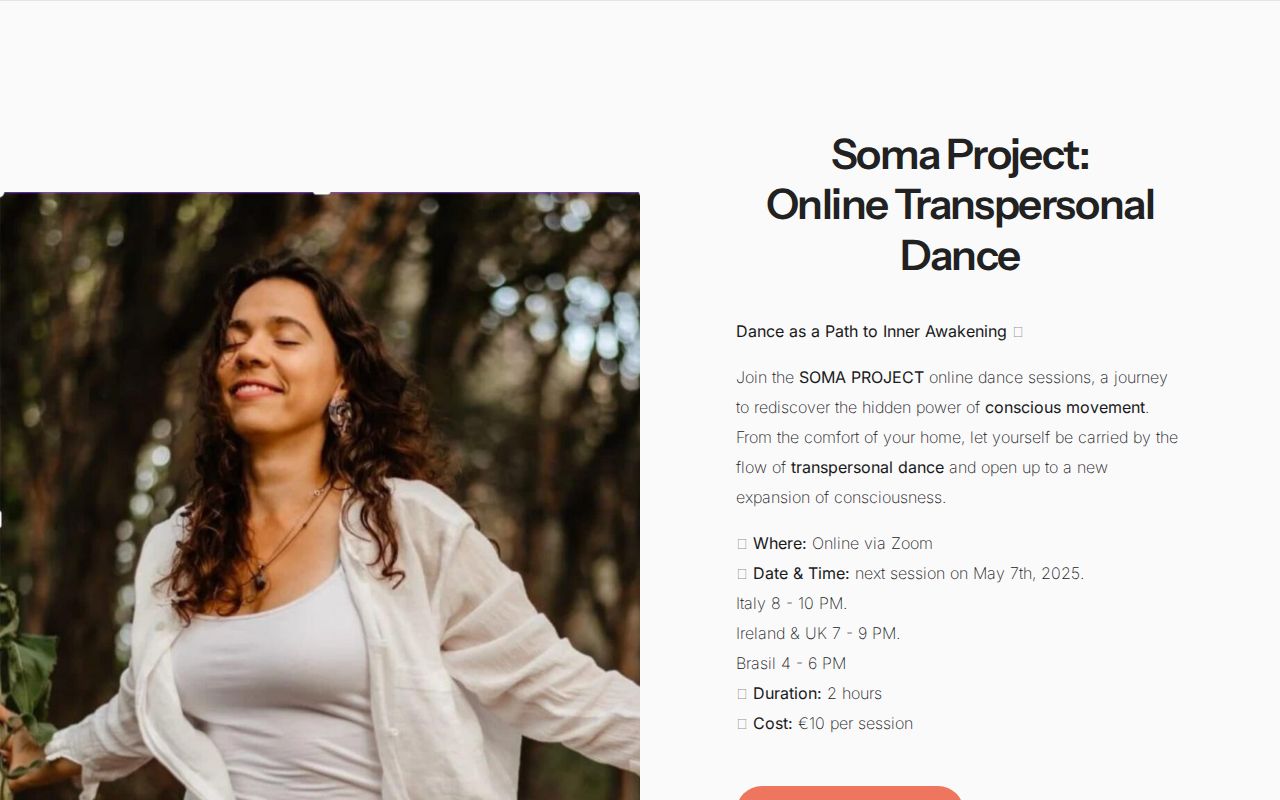This screenshot has width=1280, height=800.
Task: Click the emoji after "Inner Awakening"
Action: (1017, 331)
